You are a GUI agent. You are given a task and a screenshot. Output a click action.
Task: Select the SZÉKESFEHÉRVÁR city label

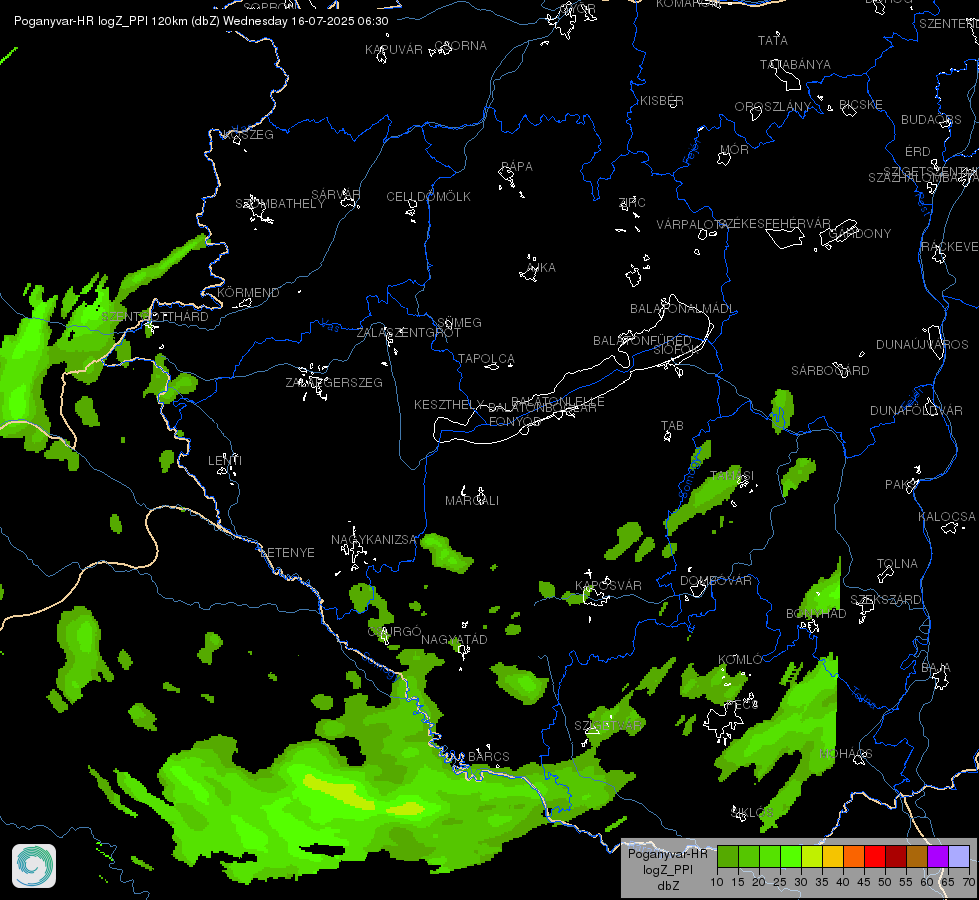[774, 224]
